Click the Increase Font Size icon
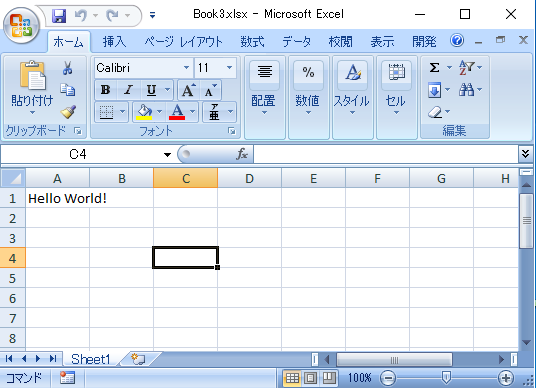 point(189,90)
